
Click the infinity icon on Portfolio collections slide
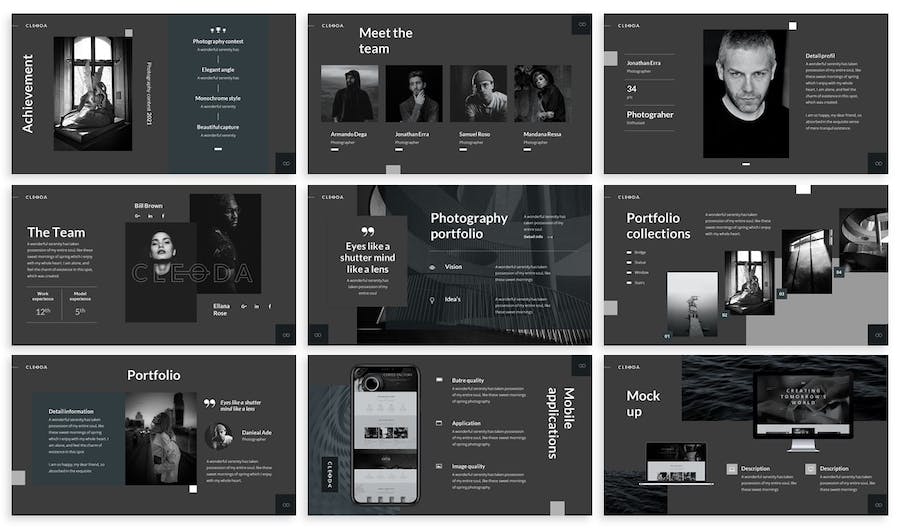pyautogui.click(x=878, y=335)
